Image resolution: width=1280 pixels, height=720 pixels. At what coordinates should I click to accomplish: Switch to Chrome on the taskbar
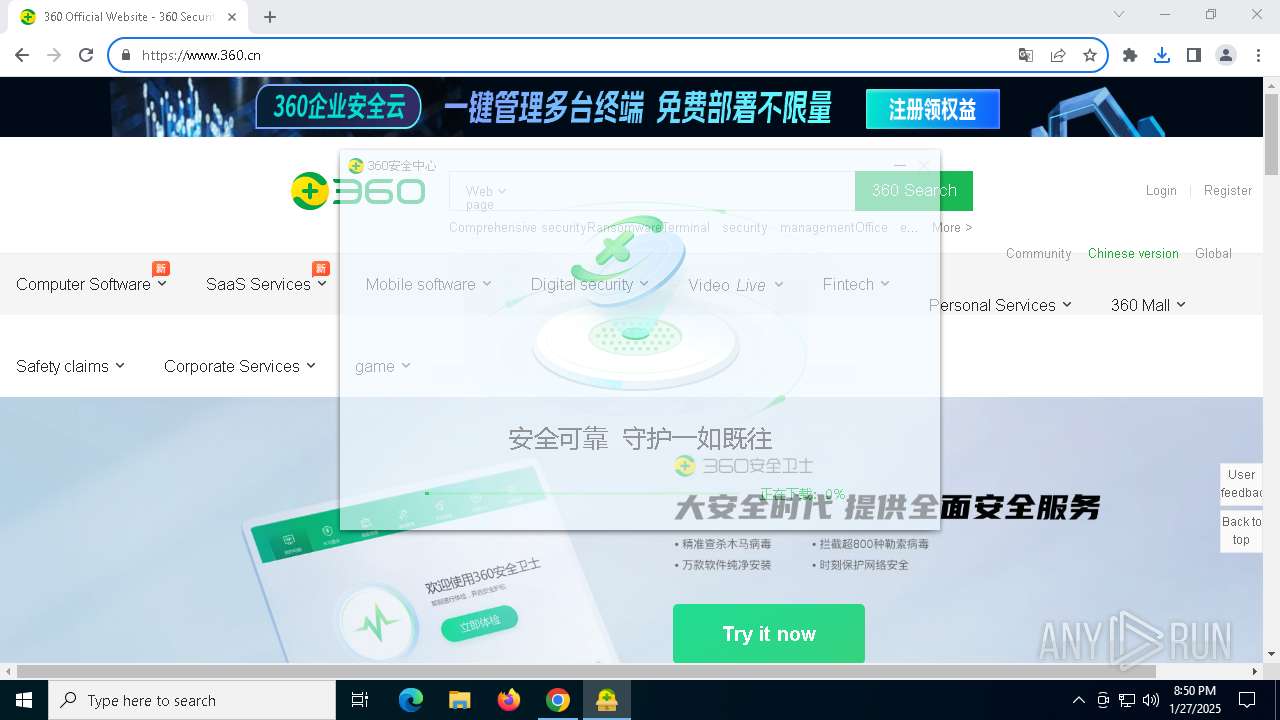[558, 700]
